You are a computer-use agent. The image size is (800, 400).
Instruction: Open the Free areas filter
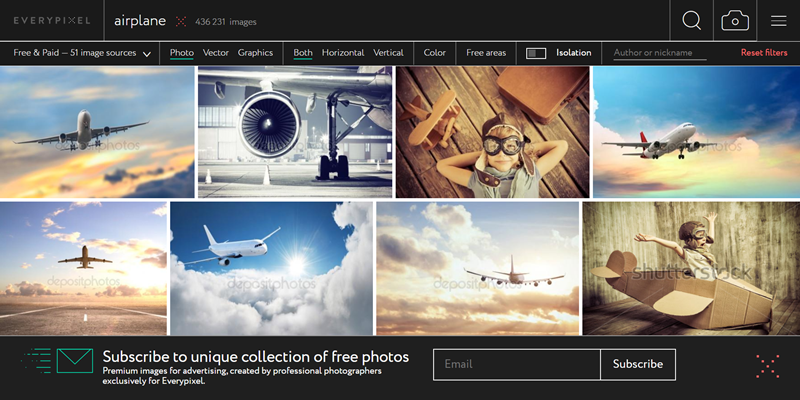[486, 53]
